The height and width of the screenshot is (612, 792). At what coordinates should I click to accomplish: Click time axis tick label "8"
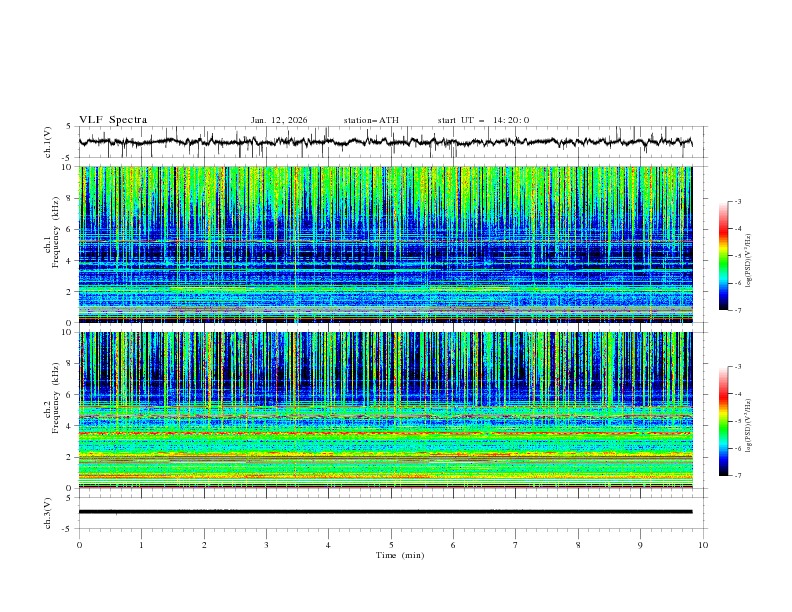[578, 545]
